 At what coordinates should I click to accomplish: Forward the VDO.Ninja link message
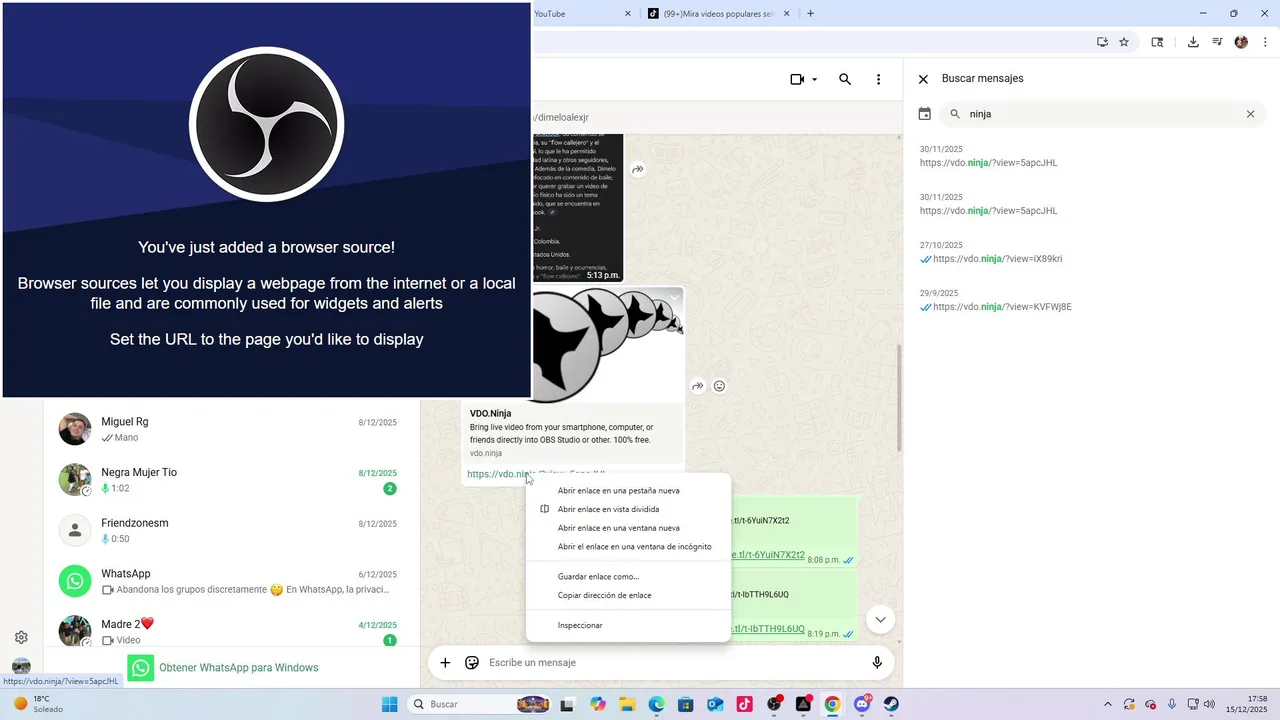698,386
